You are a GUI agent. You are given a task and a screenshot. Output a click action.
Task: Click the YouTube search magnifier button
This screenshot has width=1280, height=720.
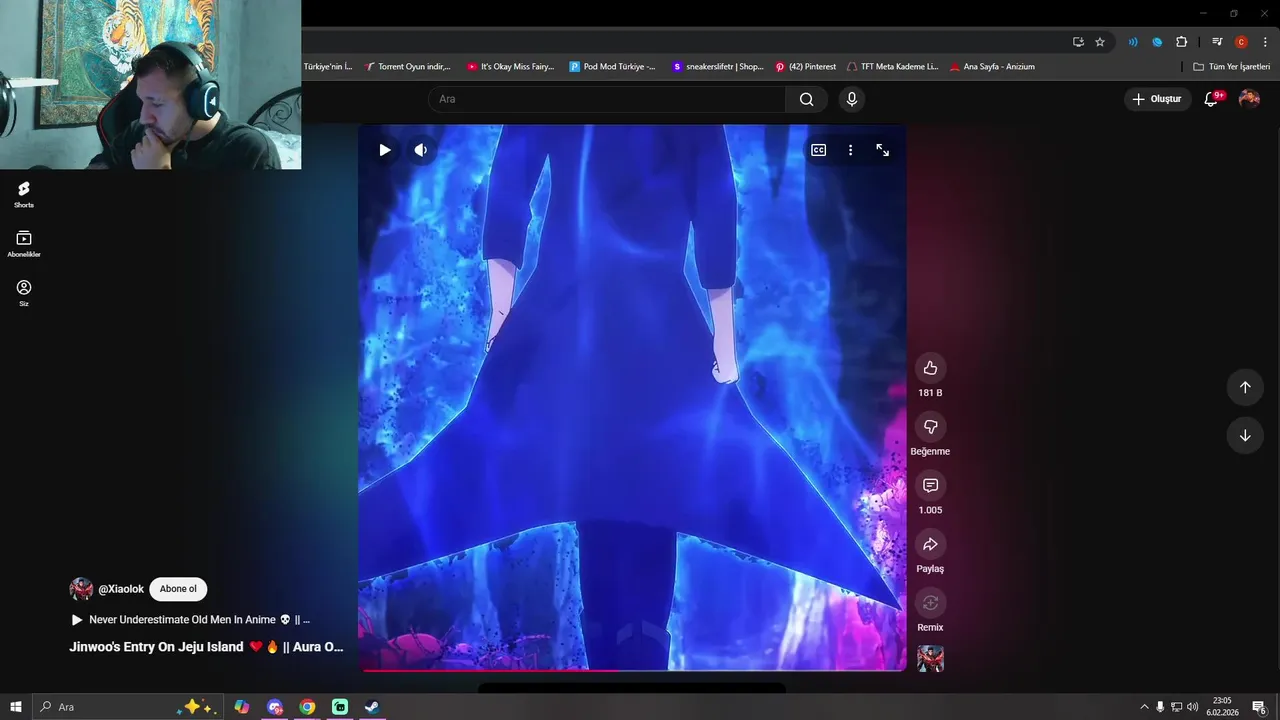pos(806,99)
